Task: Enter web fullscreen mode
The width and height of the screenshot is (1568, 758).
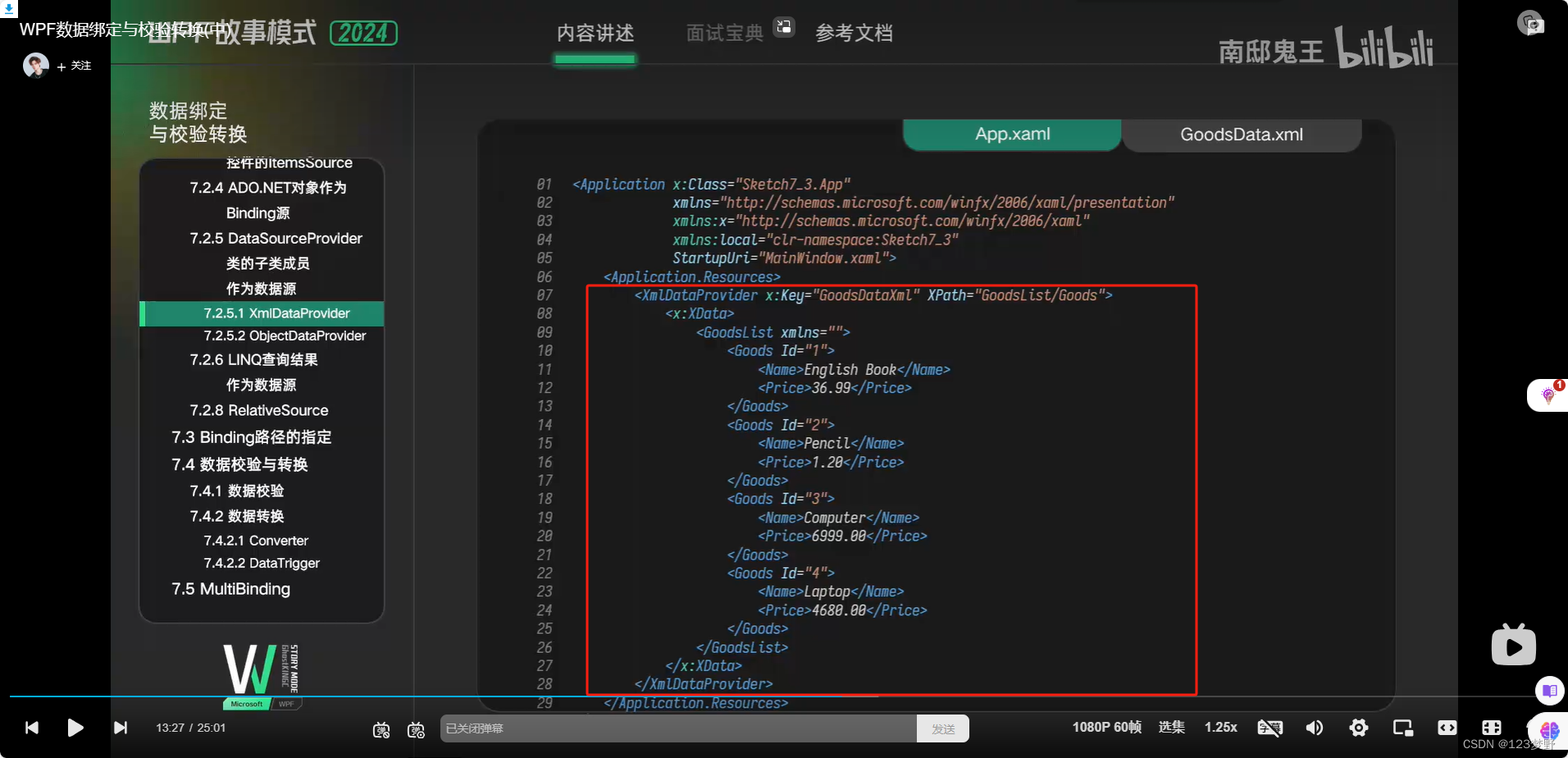Action: (1492, 728)
